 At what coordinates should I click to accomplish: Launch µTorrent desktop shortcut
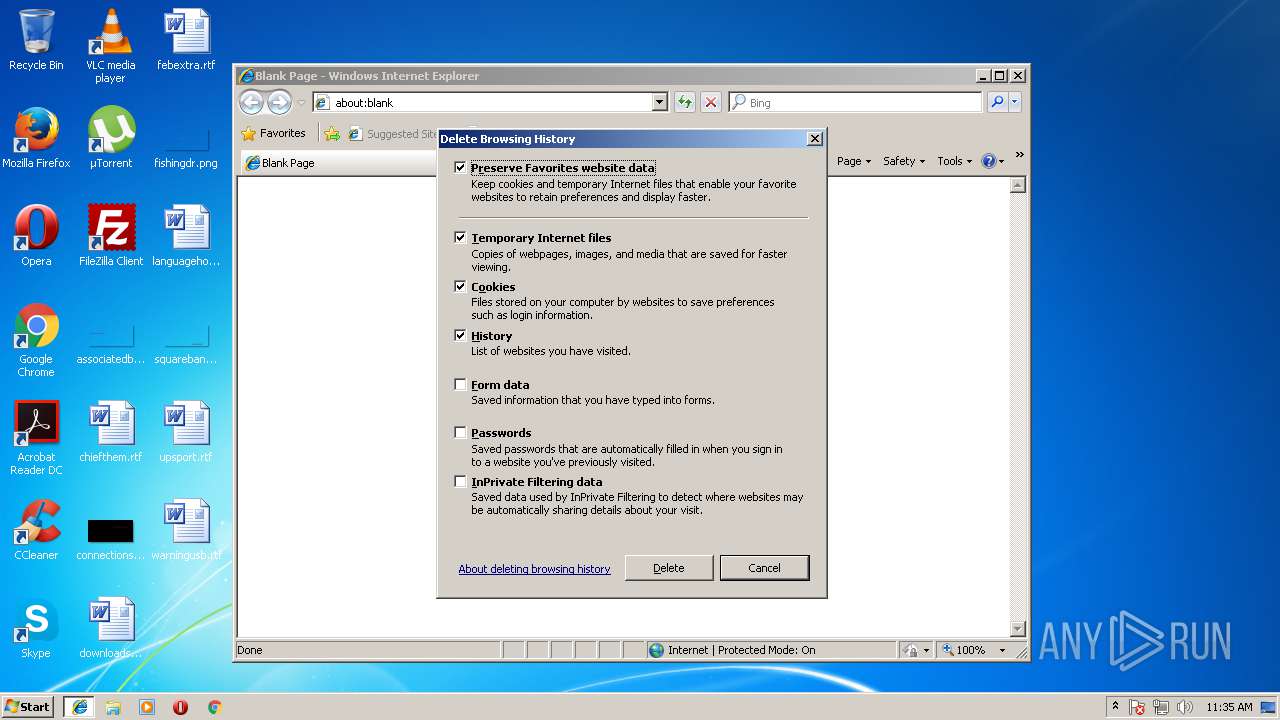click(110, 138)
